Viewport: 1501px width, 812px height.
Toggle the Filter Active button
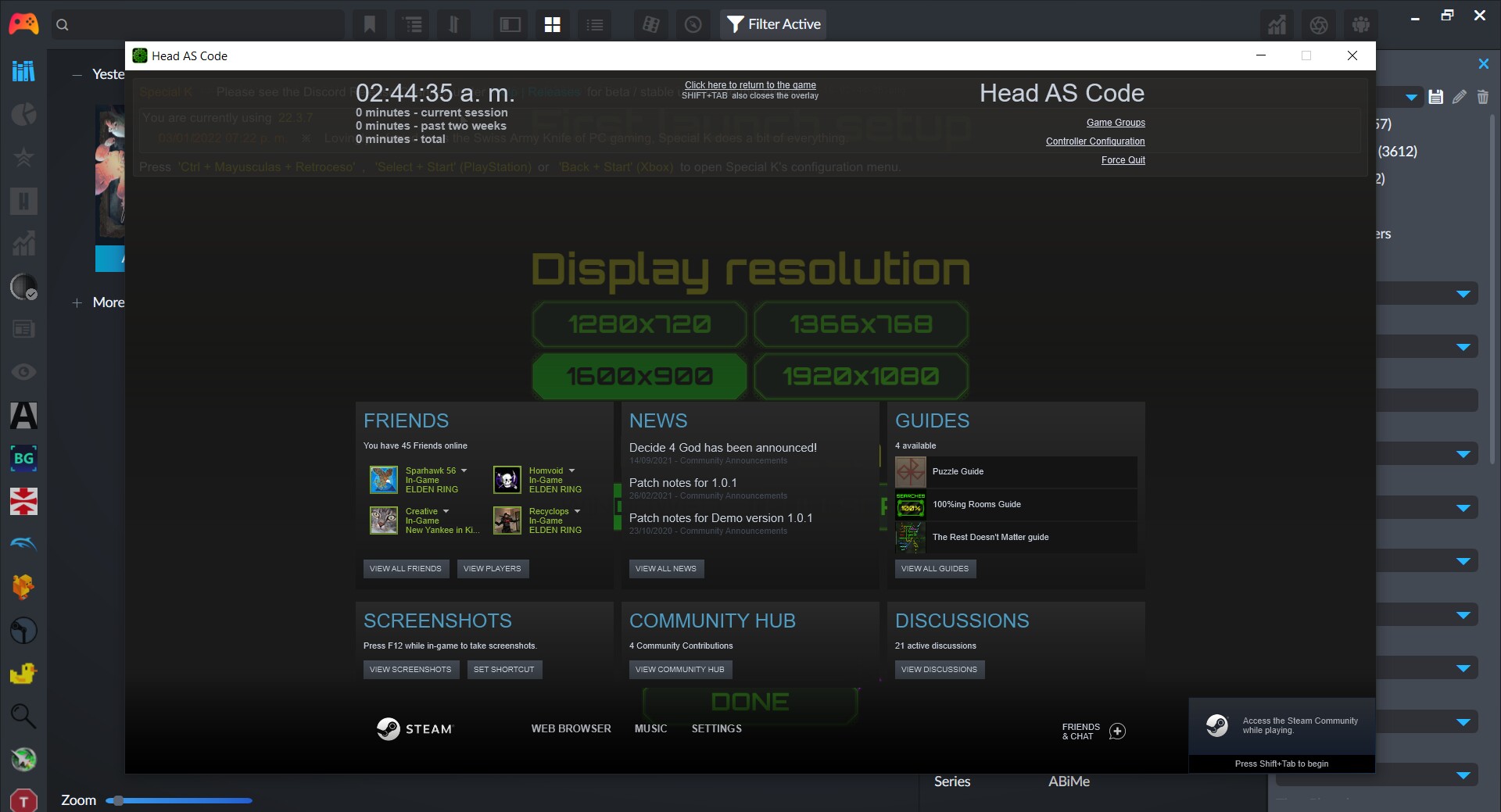click(773, 24)
